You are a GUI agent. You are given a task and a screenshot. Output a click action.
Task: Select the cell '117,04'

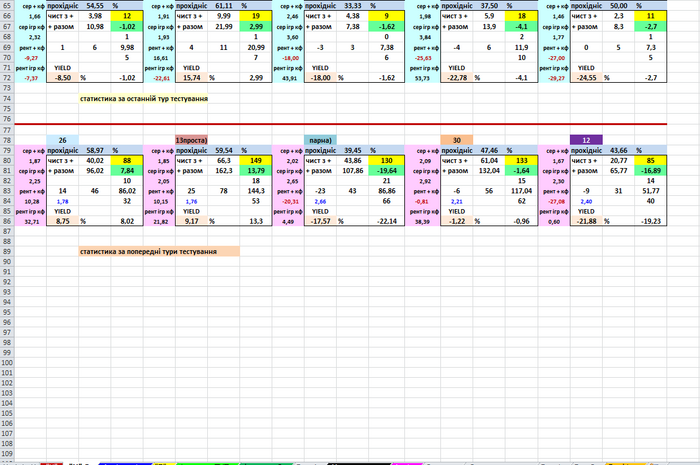(x=521, y=191)
